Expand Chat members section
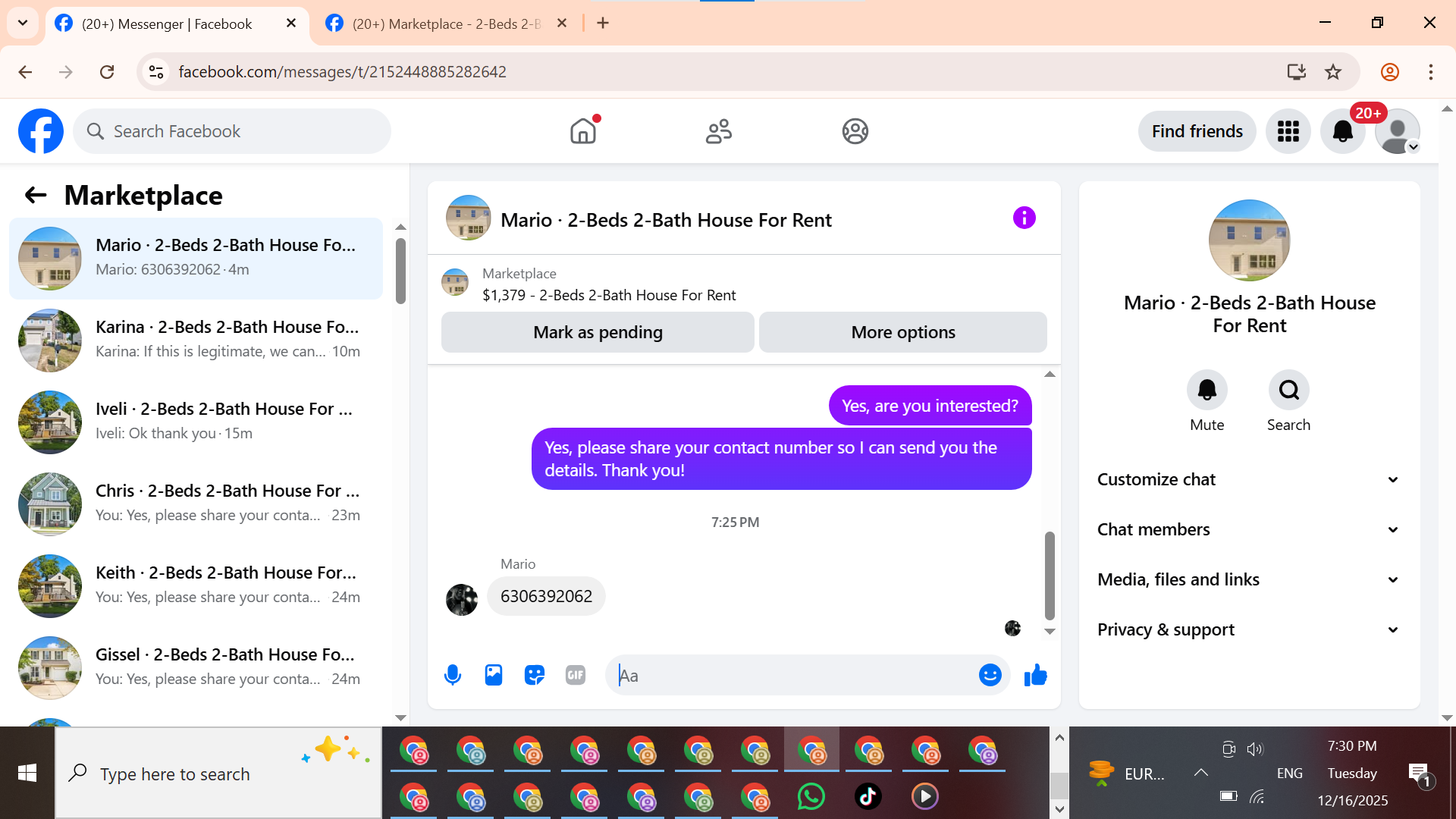This screenshot has height=819, width=1456. tap(1249, 529)
